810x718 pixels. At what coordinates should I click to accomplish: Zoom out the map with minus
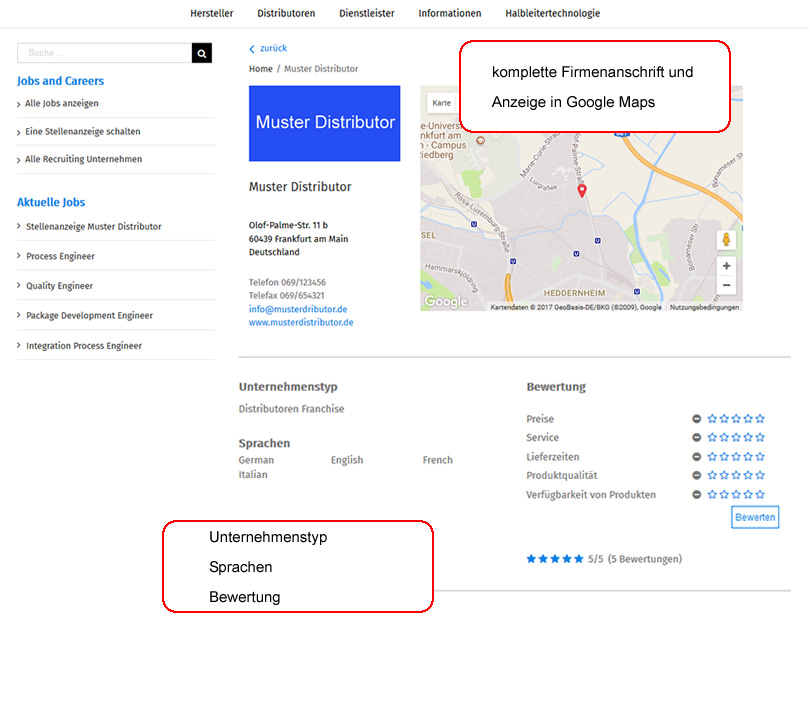[726, 285]
